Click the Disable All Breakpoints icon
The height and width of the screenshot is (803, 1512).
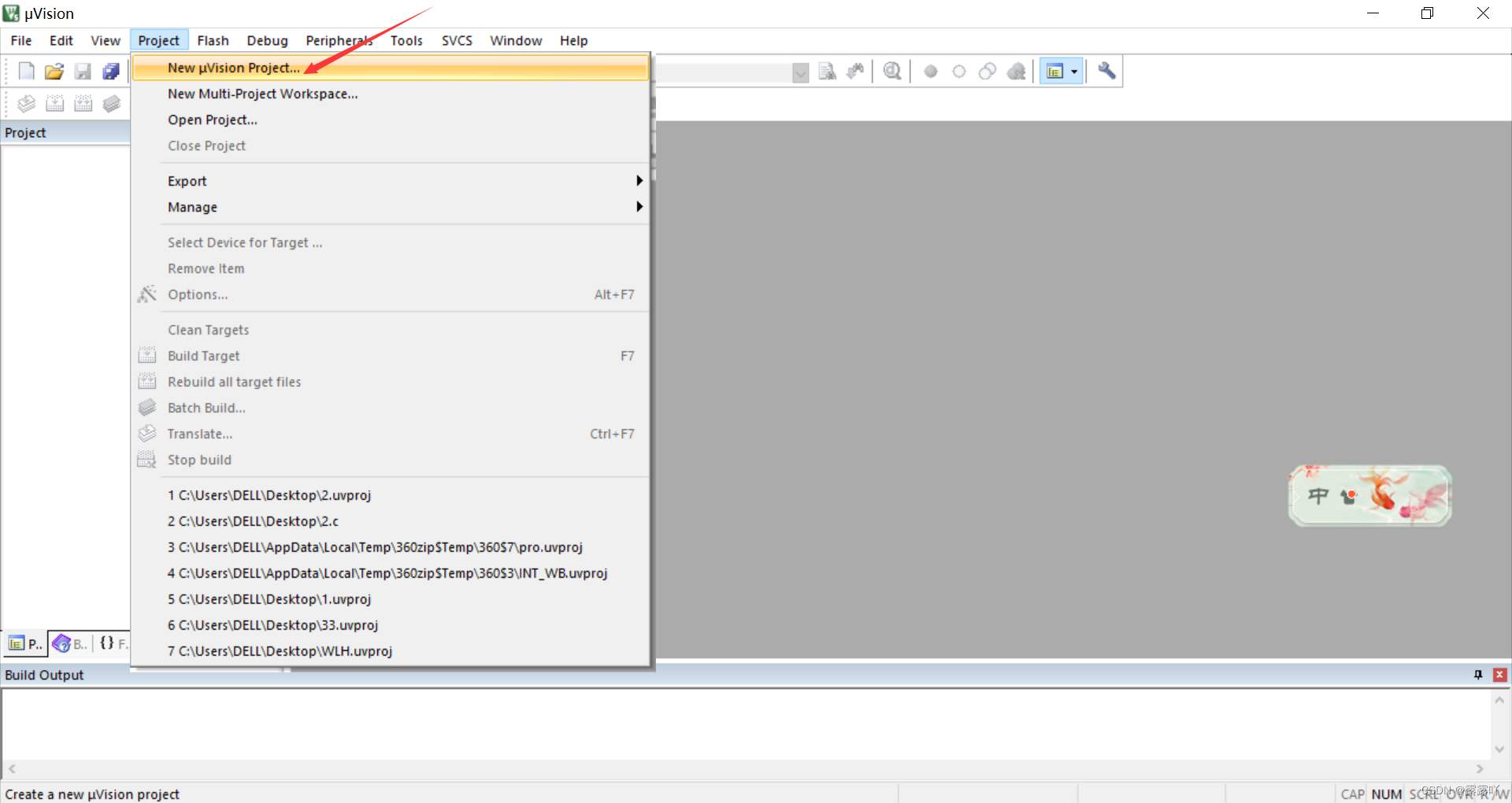(x=988, y=72)
